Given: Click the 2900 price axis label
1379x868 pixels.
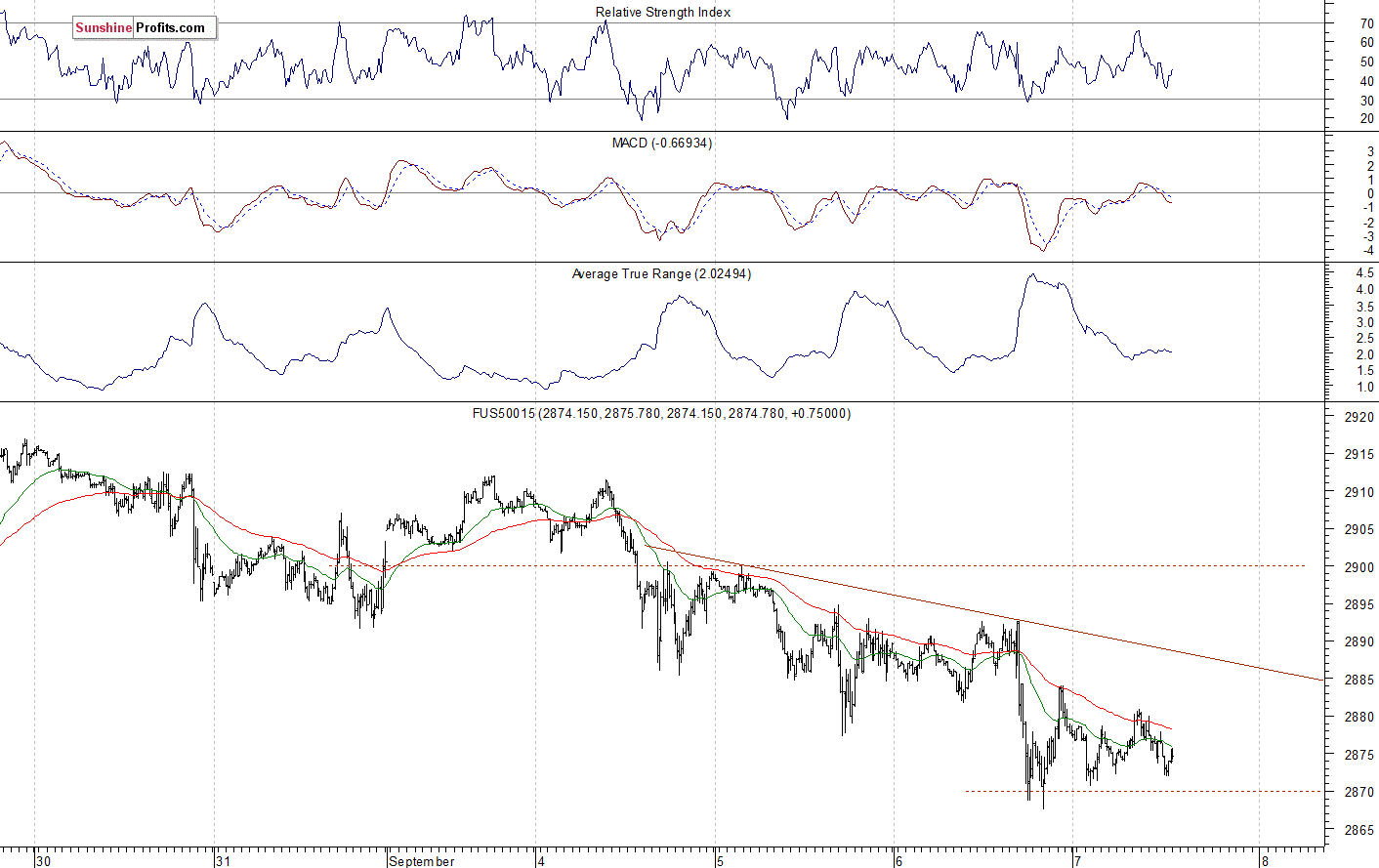Looking at the screenshot, I should coord(1360,567).
